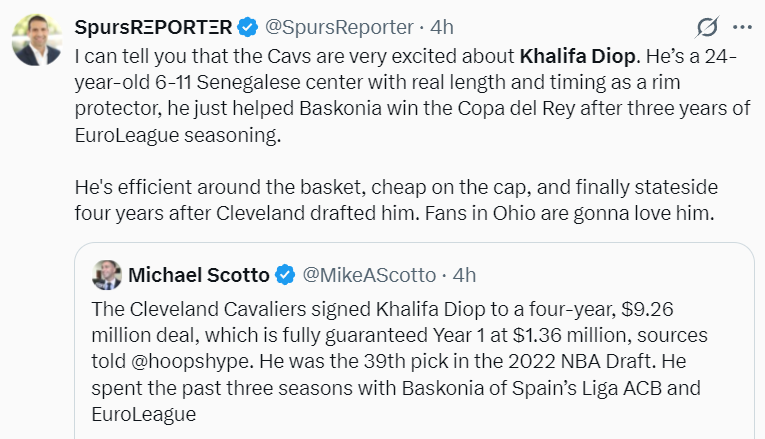Open SpursReporter's profile avatar photo
The image size is (765, 439).
(37, 40)
